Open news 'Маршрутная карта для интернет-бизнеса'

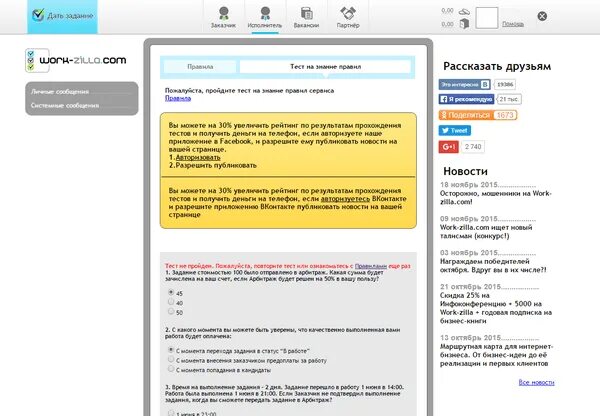pos(496,355)
